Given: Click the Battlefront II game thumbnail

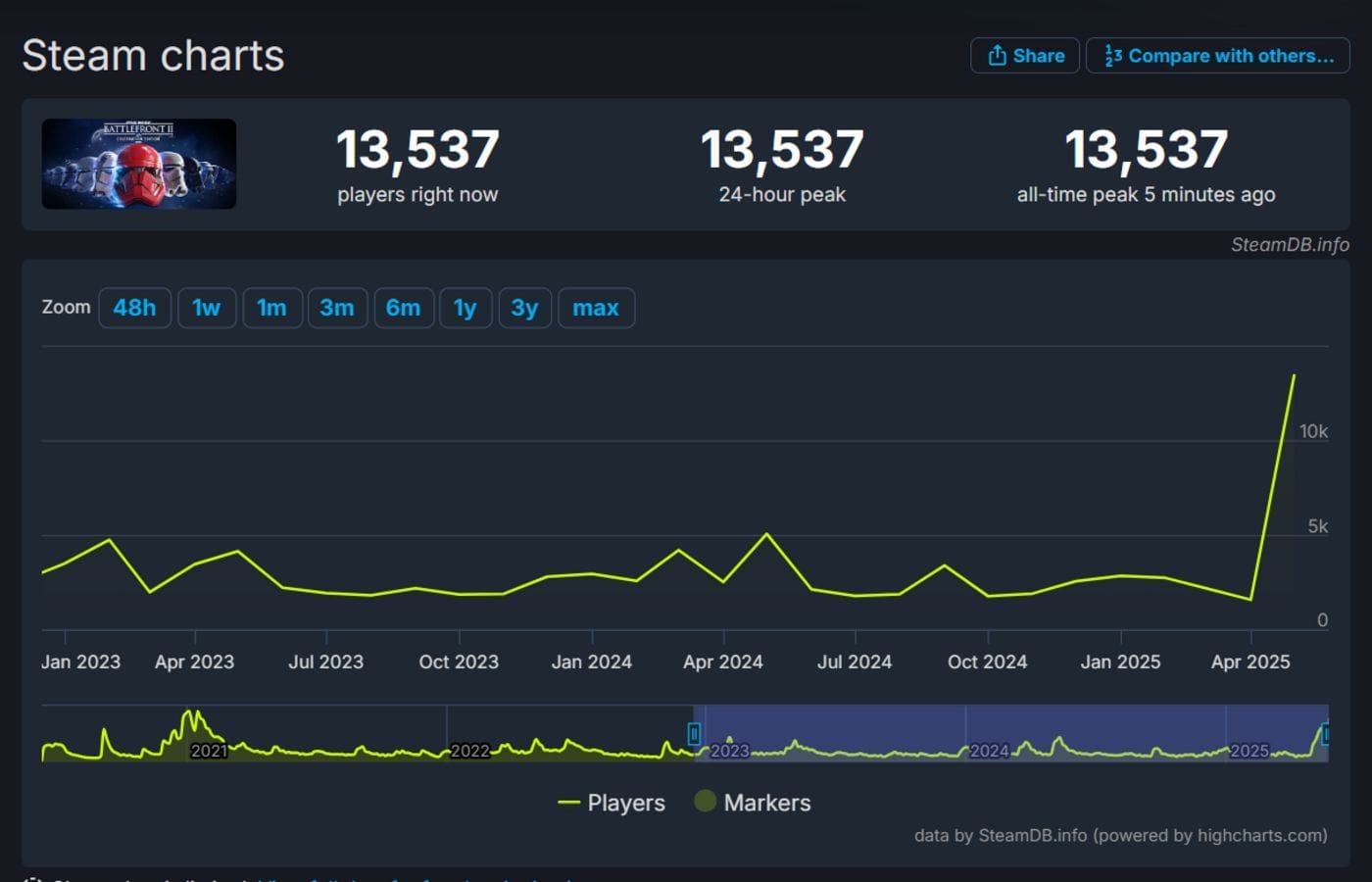Looking at the screenshot, I should tap(138, 164).
